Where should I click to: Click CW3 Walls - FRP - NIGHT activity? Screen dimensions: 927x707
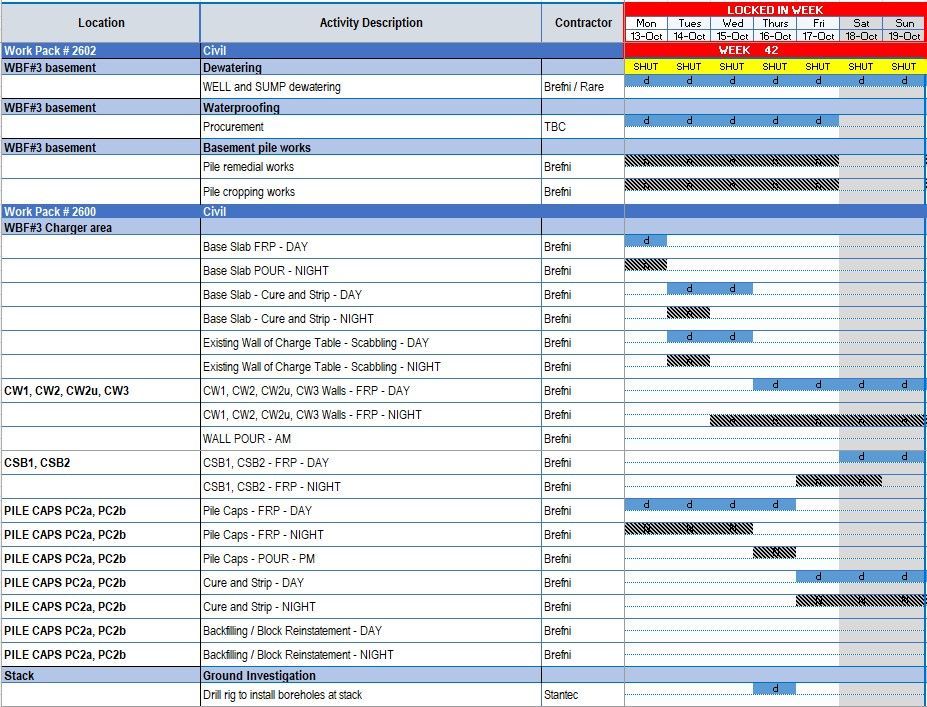[371, 415]
